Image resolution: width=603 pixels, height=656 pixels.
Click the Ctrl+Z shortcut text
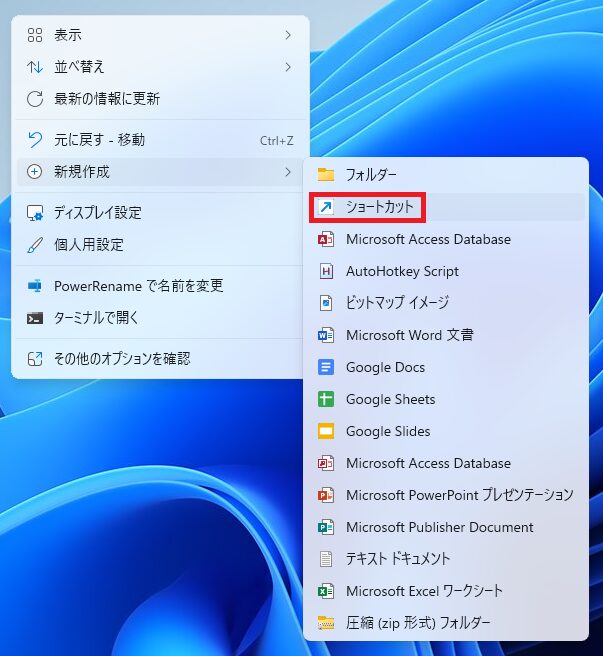point(277,141)
